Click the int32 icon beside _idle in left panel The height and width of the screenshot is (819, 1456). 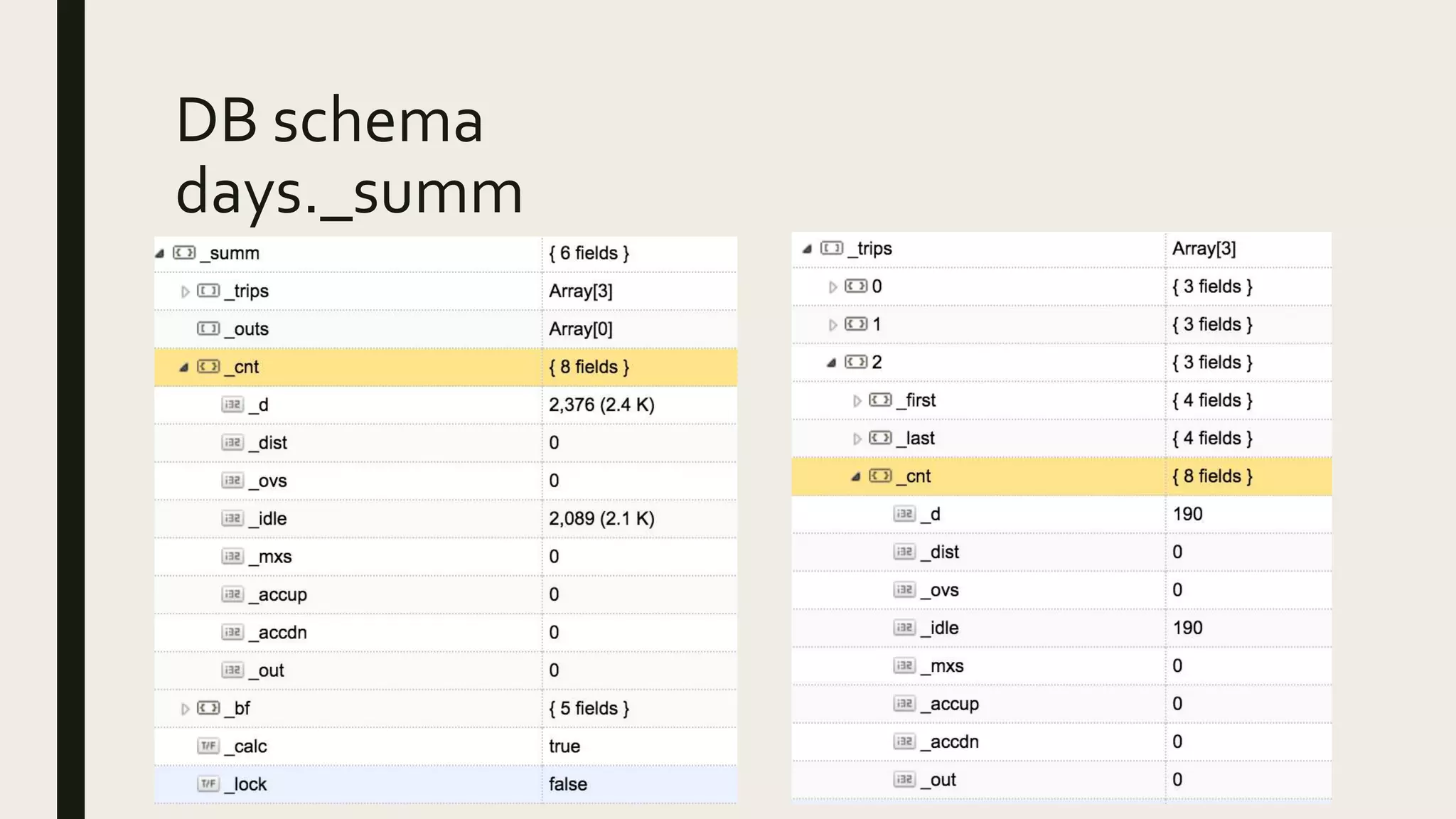point(232,518)
